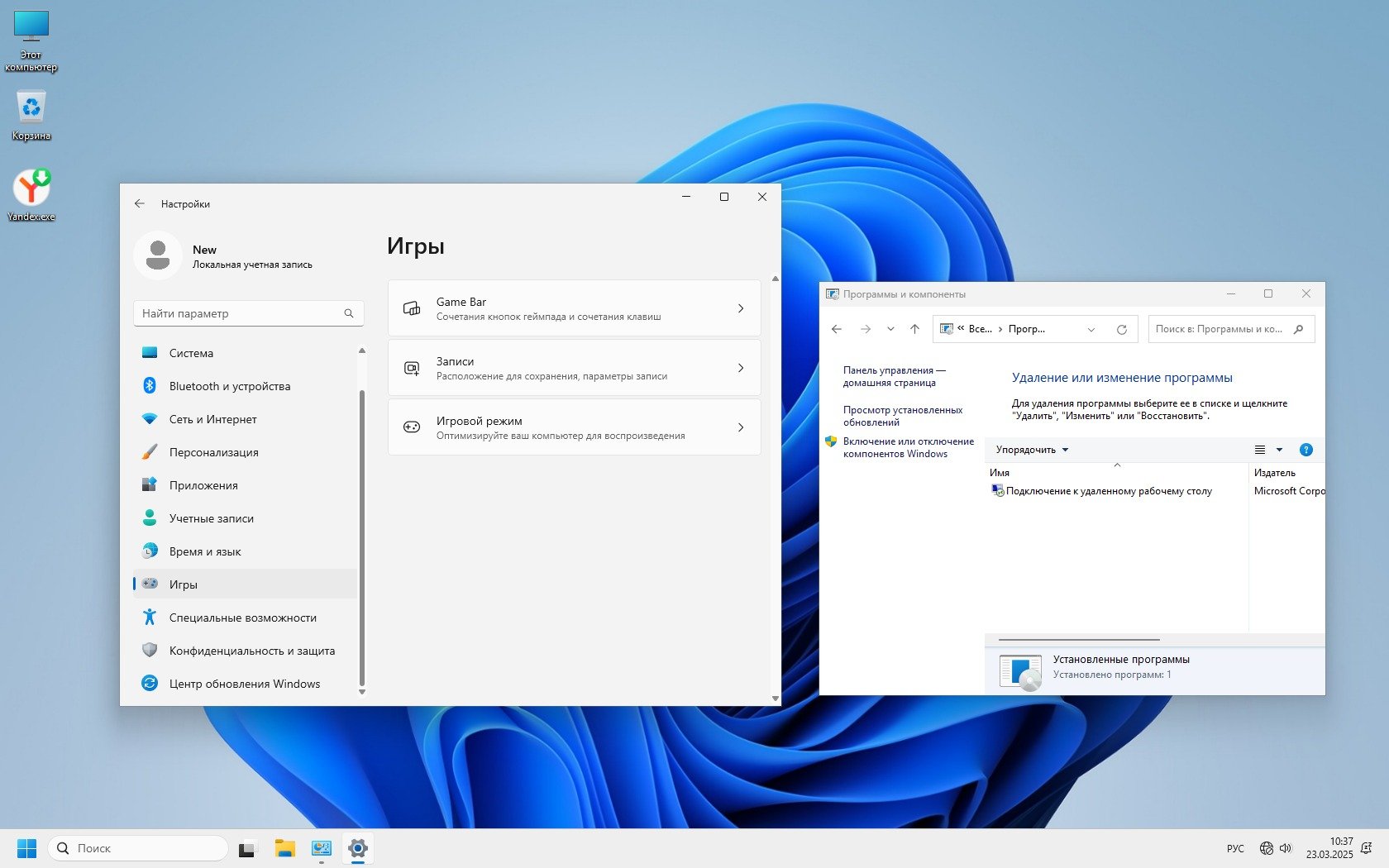The height and width of the screenshot is (868, 1389).
Task: Expand address bar history dropdown
Action: coord(1091,329)
